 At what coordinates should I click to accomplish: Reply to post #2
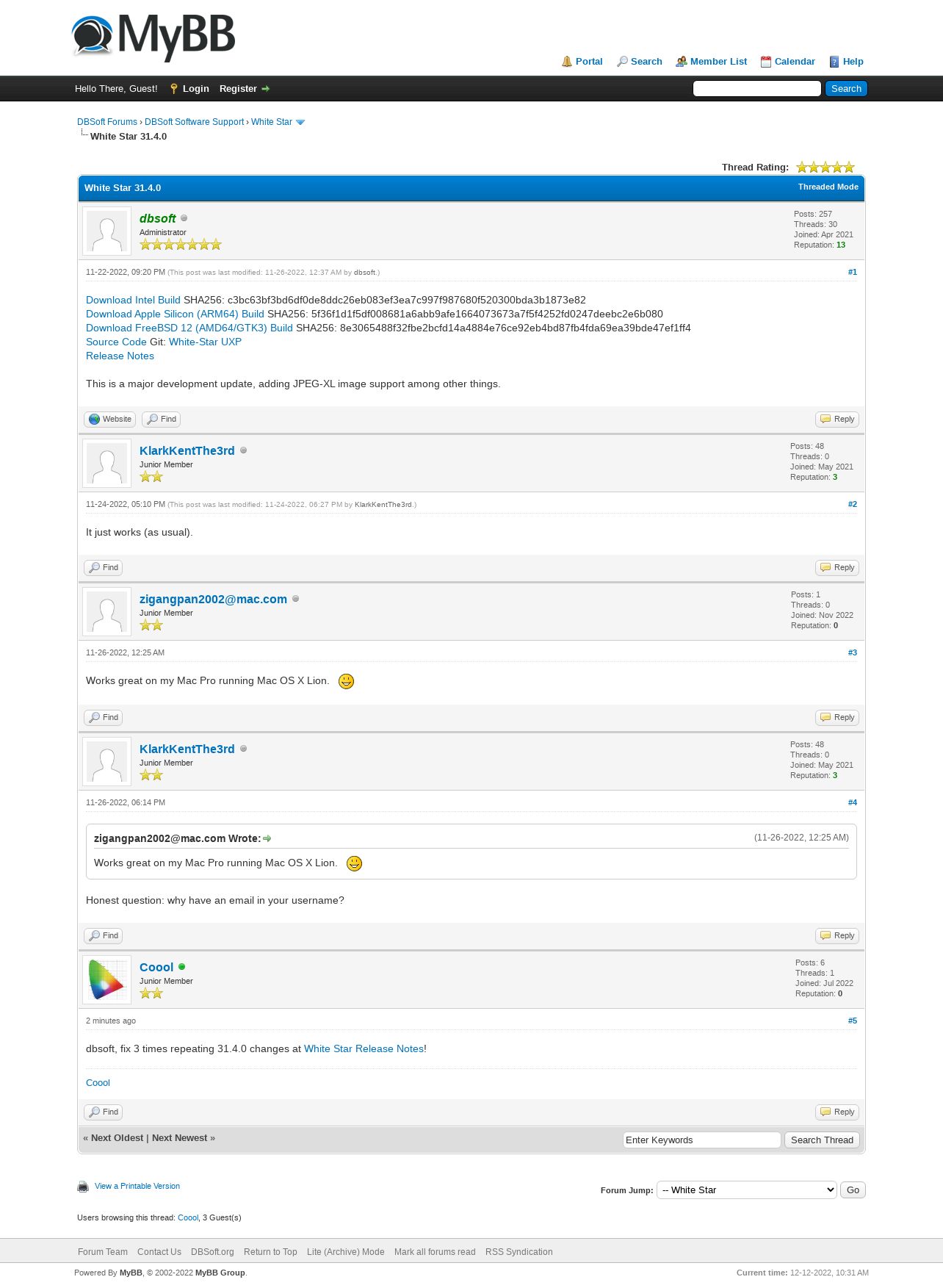(837, 568)
